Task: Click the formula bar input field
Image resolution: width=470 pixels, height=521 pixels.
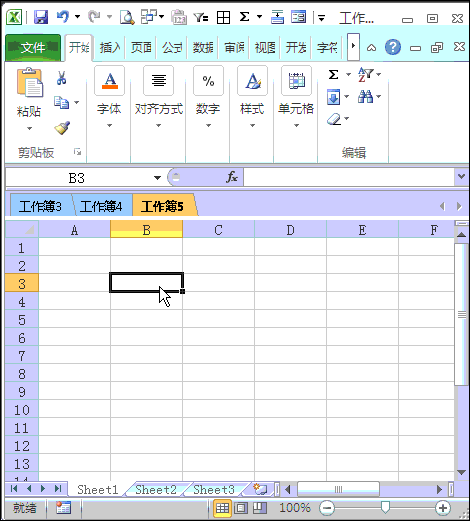Action: pos(349,177)
